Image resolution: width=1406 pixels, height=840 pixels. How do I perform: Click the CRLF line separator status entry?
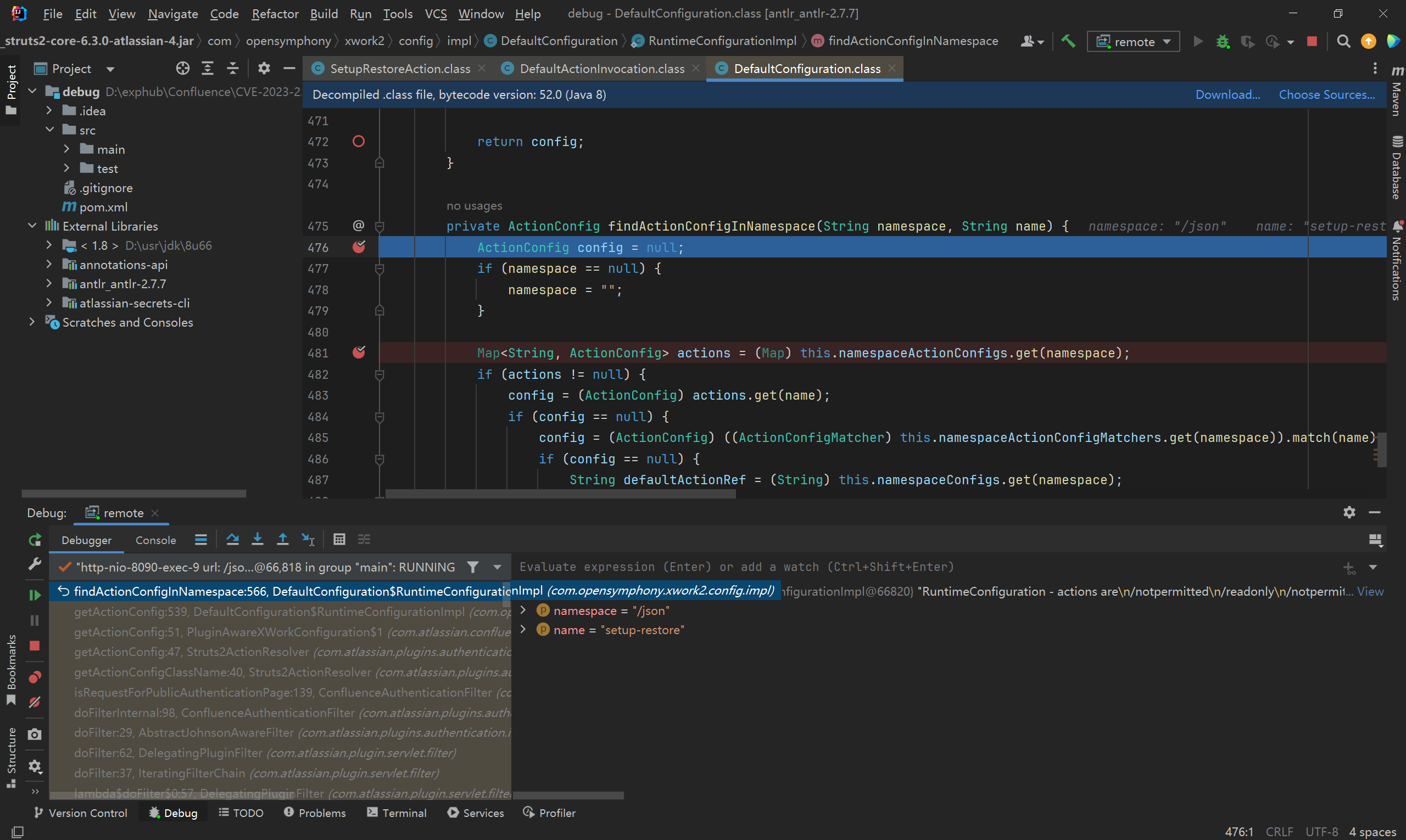click(1279, 832)
